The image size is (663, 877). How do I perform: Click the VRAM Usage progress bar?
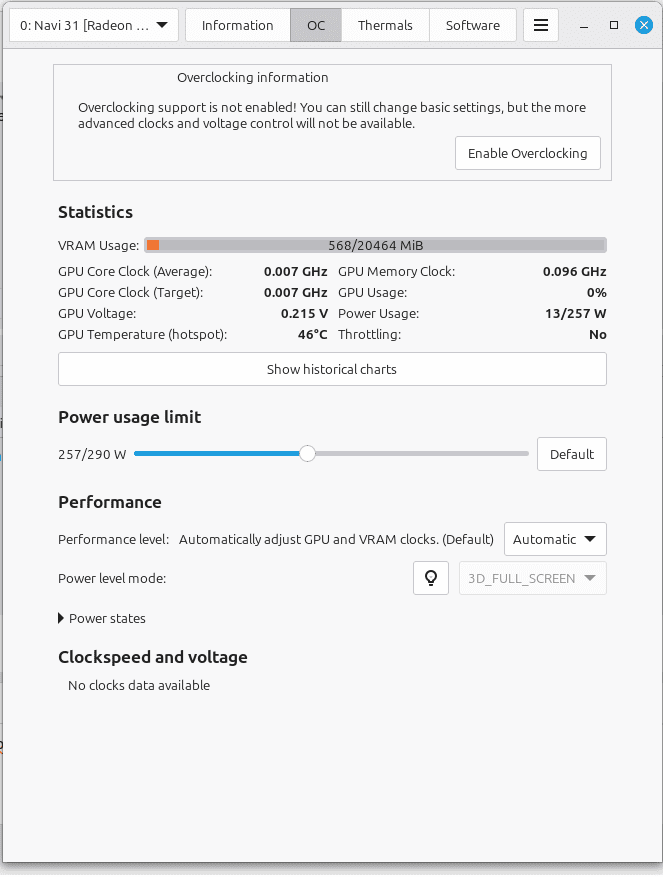(375, 245)
